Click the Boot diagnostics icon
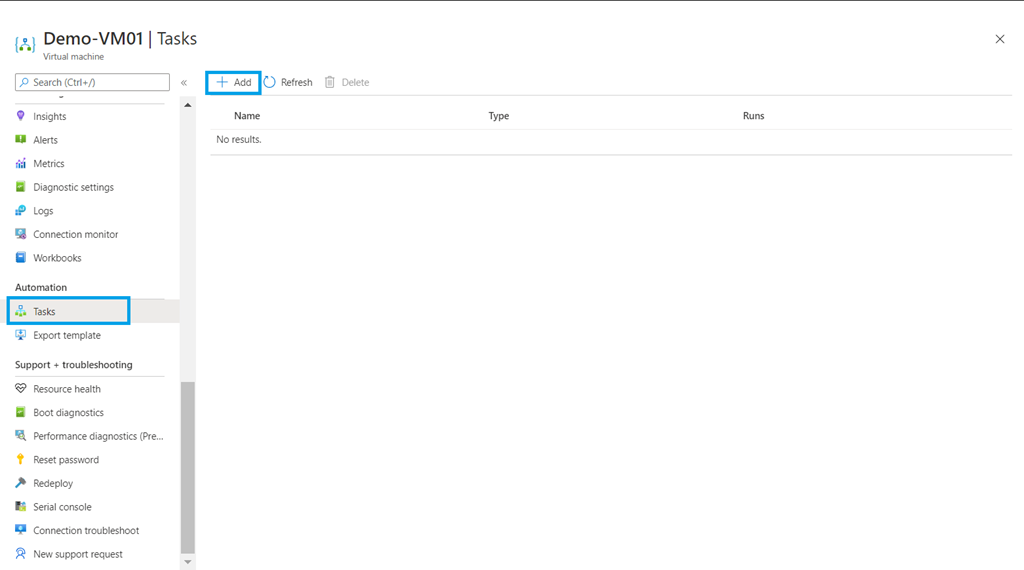The image size is (1024, 570). pos(21,412)
